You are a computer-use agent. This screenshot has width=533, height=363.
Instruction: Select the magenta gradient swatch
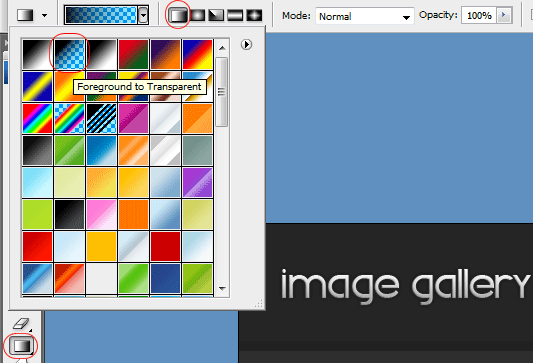click(x=133, y=118)
